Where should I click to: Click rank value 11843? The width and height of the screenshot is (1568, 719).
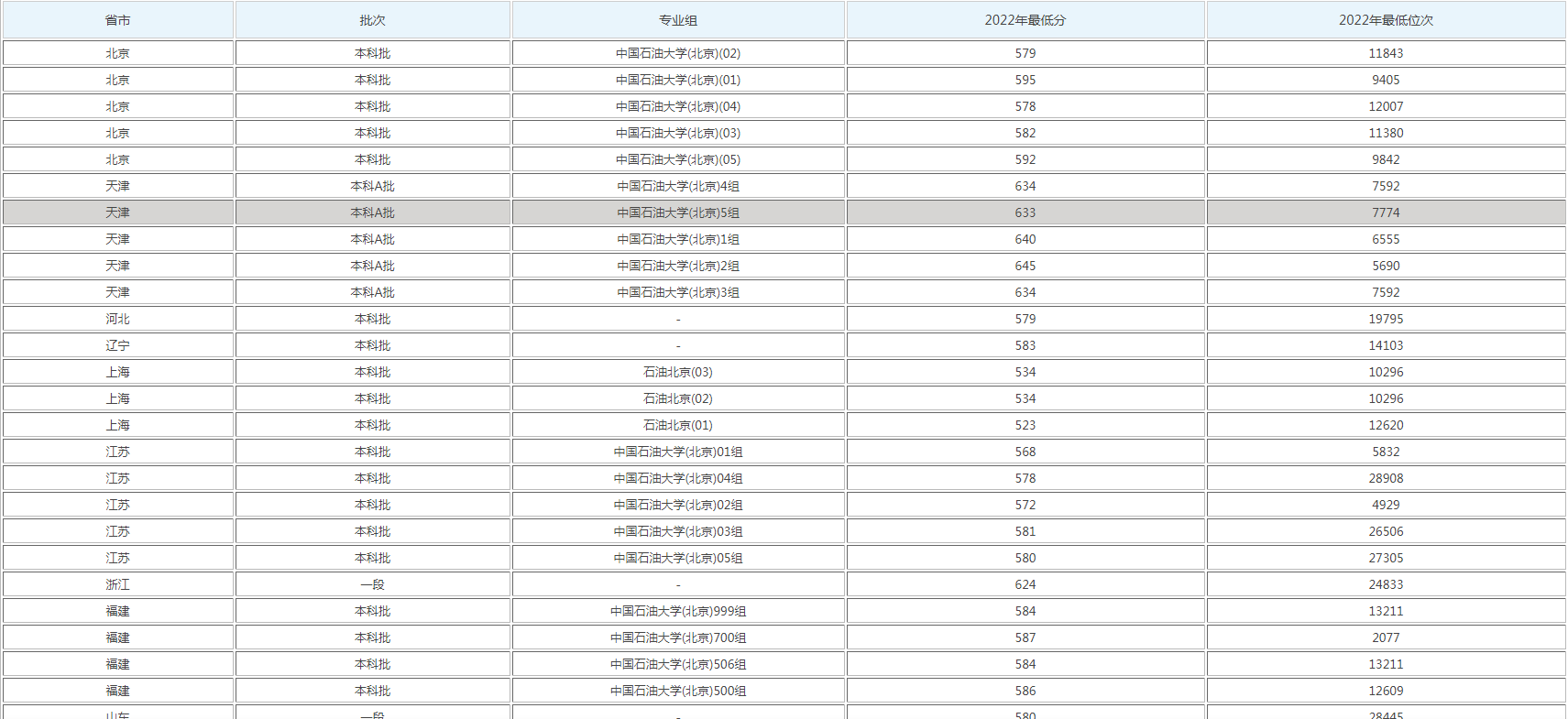tap(1386, 53)
